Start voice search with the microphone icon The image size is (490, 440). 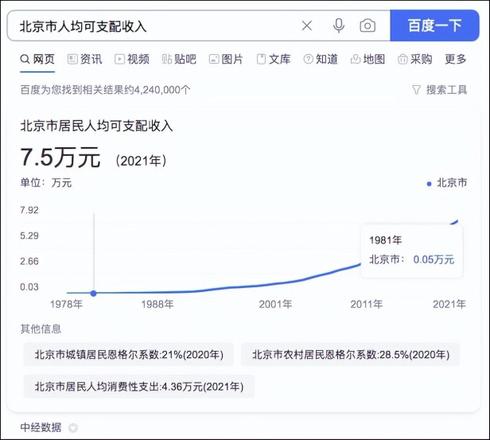coord(339,25)
